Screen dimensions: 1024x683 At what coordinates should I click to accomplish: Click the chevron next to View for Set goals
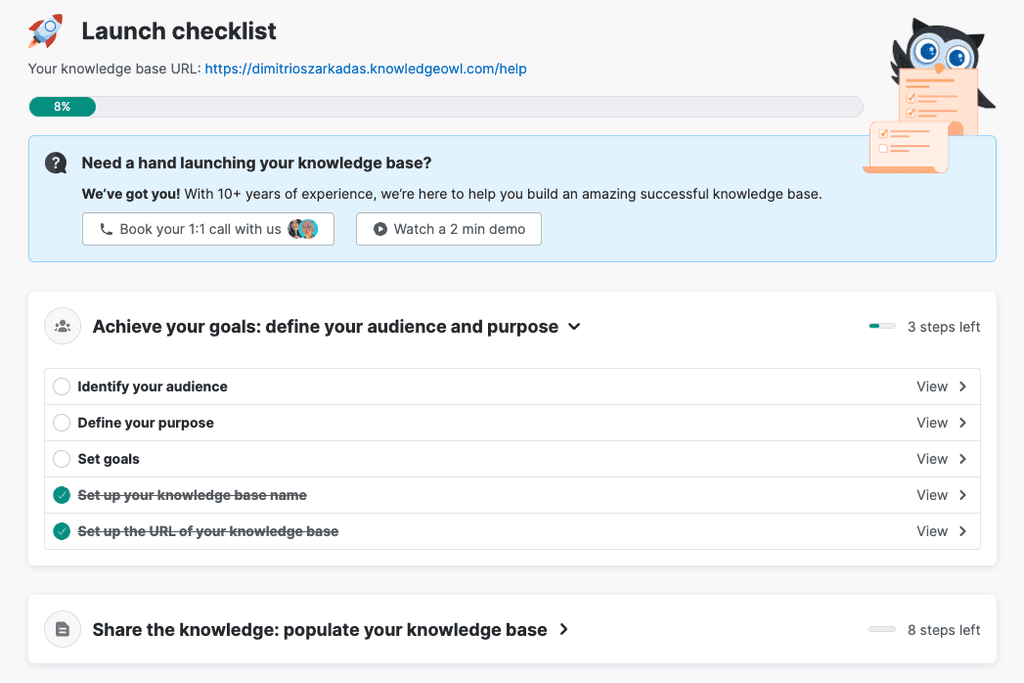pos(964,459)
